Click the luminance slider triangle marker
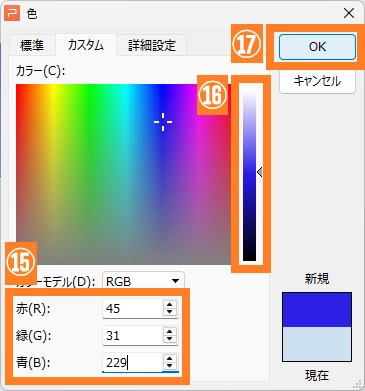 [x=259, y=172]
